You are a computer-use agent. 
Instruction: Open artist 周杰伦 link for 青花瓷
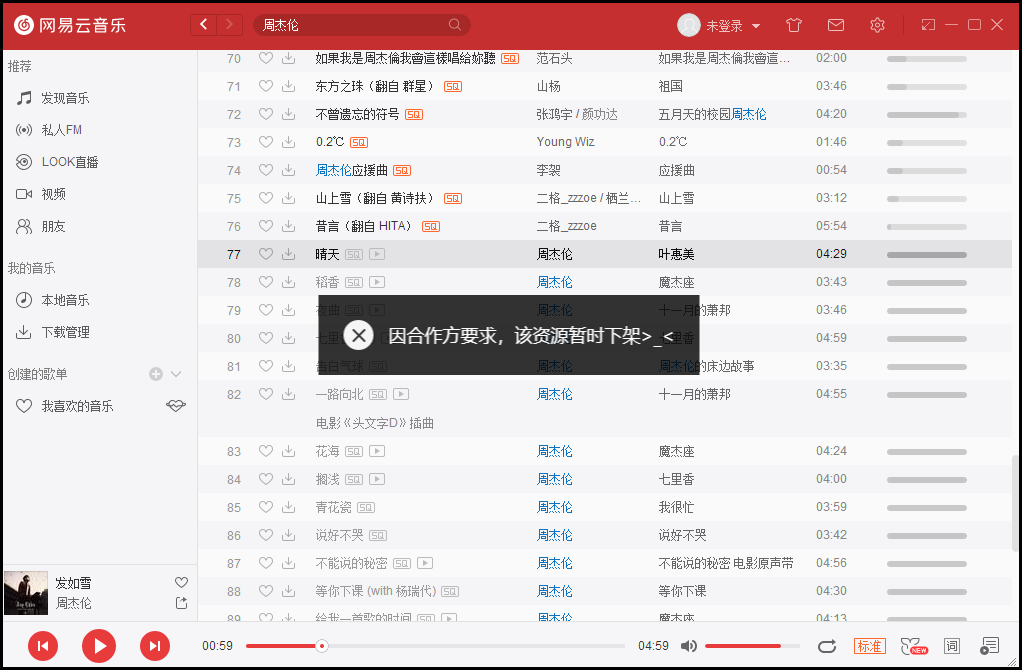point(555,507)
